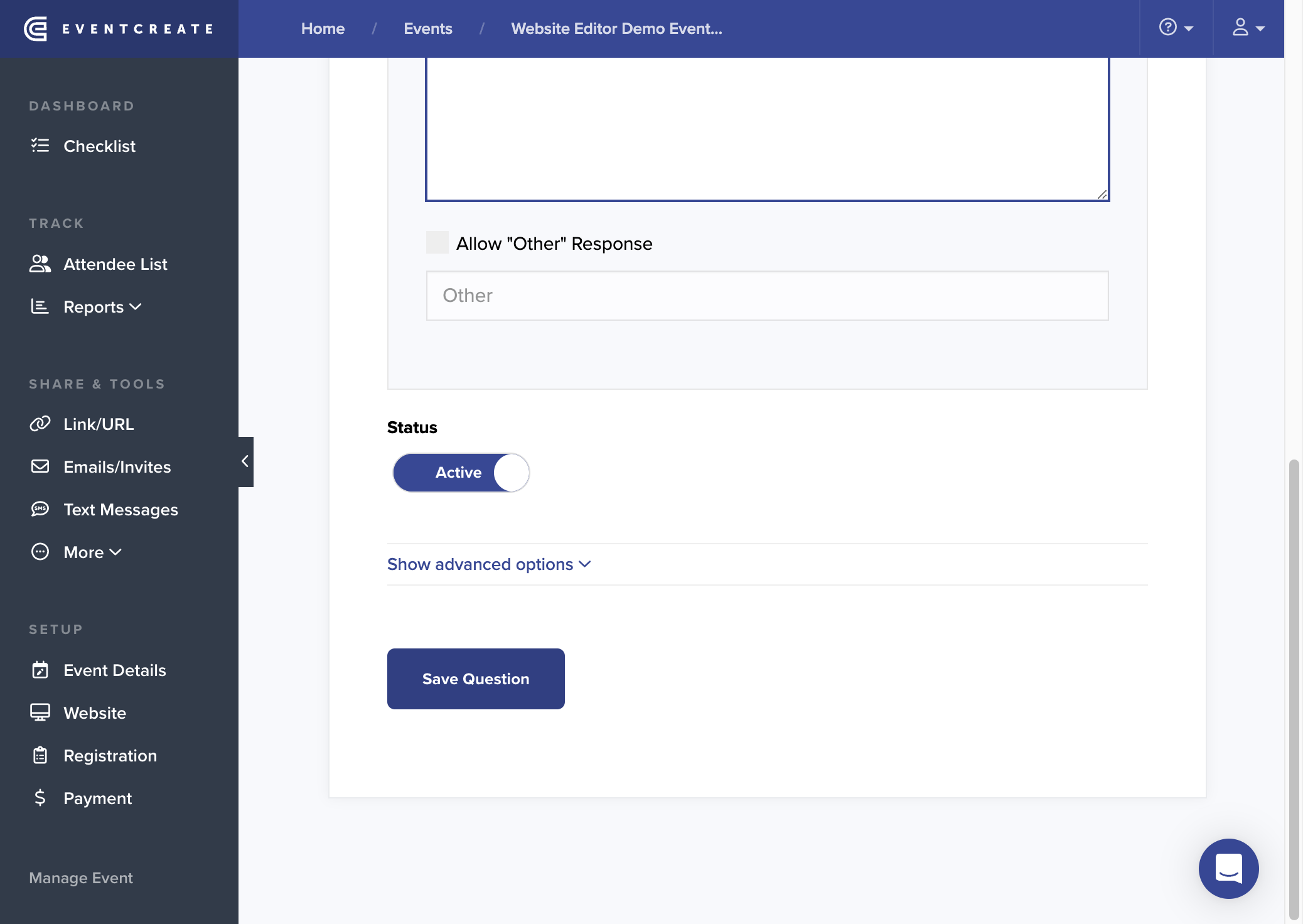
Task: Open the live chat bubble widget
Action: [x=1228, y=869]
